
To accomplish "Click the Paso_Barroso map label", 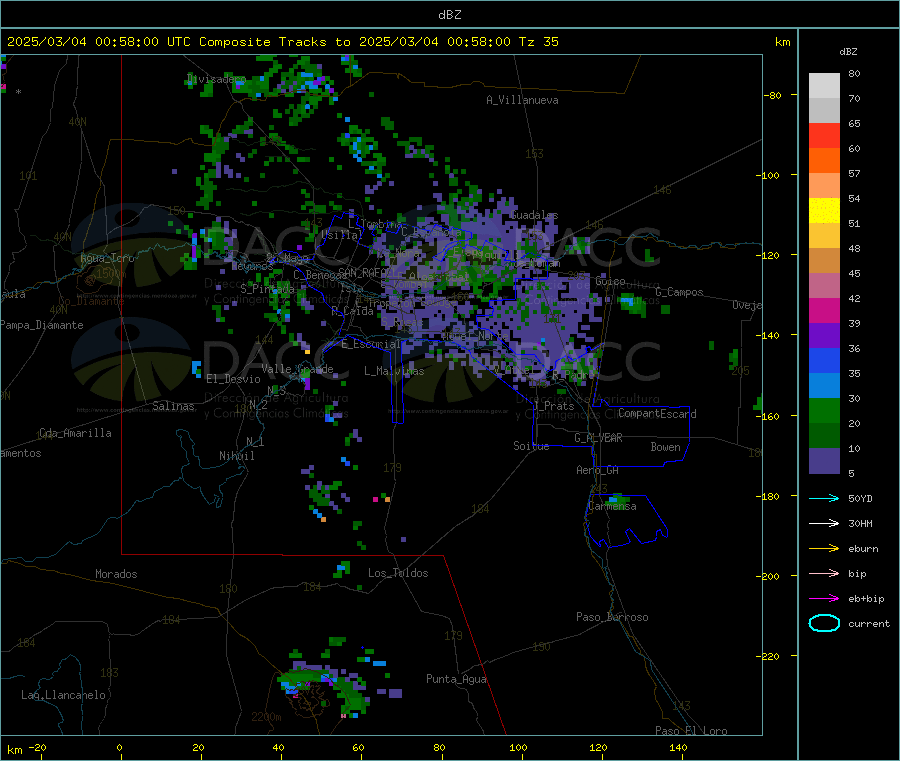I will pos(612,617).
